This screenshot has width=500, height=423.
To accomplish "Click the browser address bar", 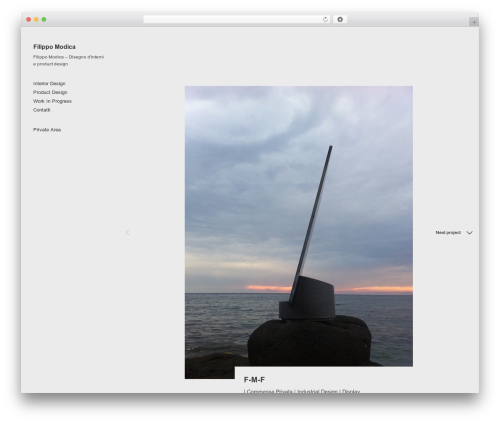I will click(x=236, y=19).
